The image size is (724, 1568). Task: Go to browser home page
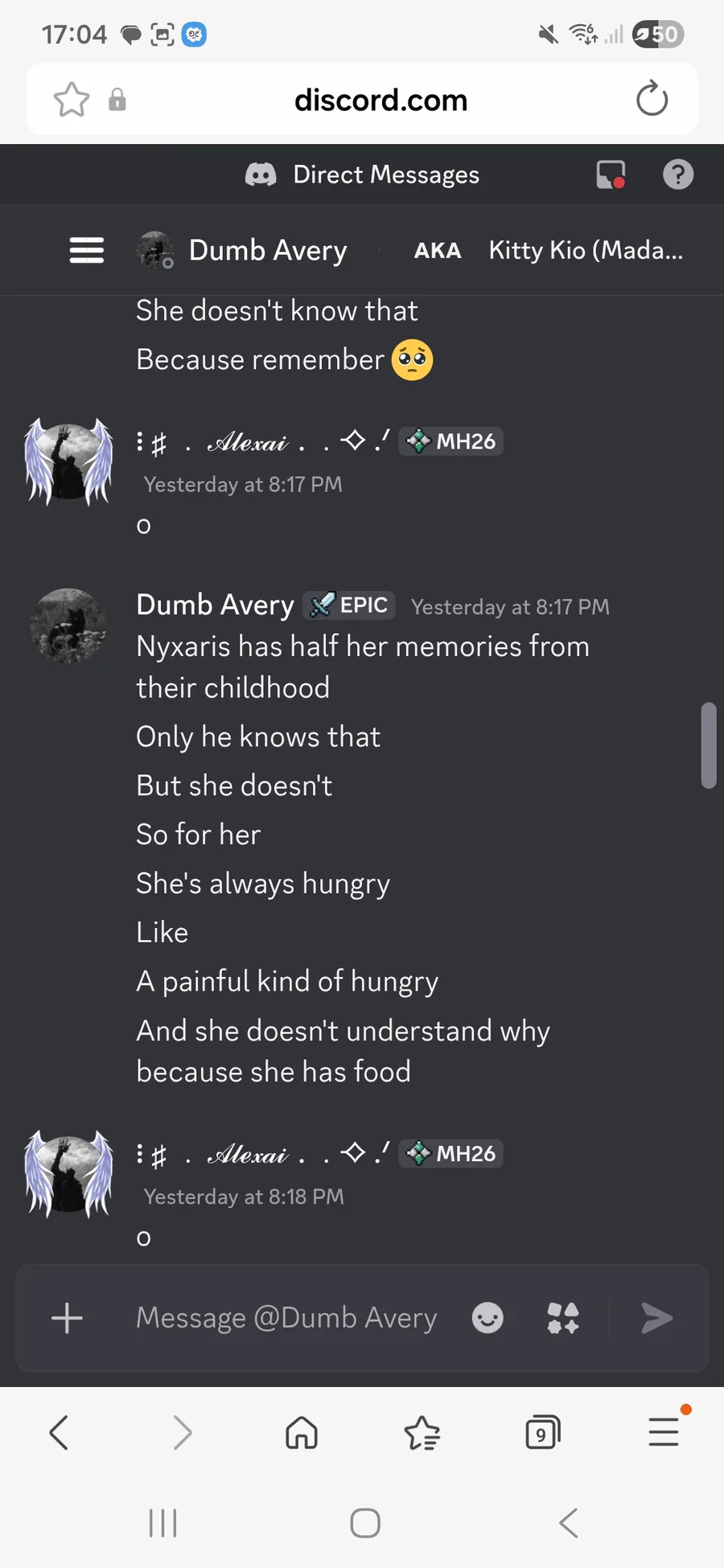(x=302, y=1433)
